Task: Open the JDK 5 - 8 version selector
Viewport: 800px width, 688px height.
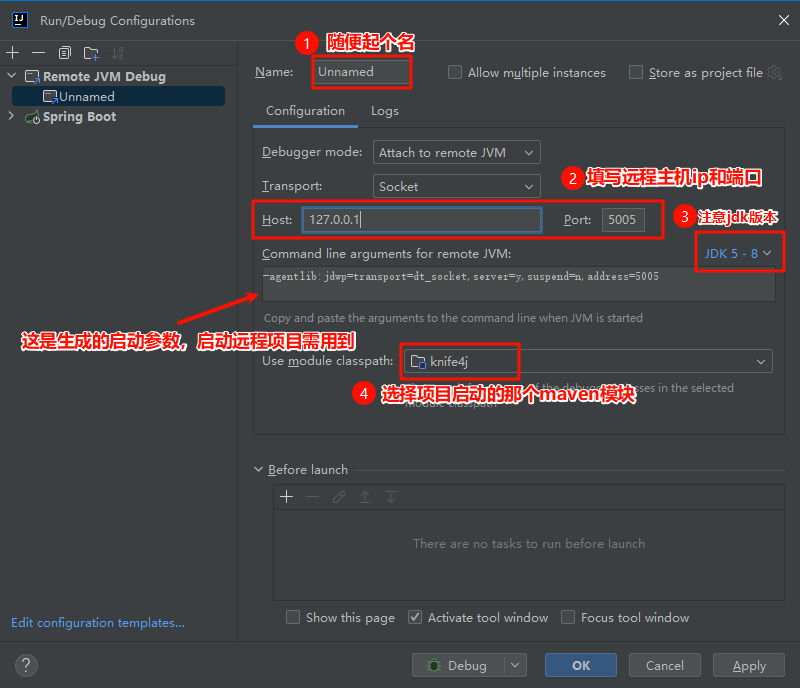Action: tap(738, 253)
